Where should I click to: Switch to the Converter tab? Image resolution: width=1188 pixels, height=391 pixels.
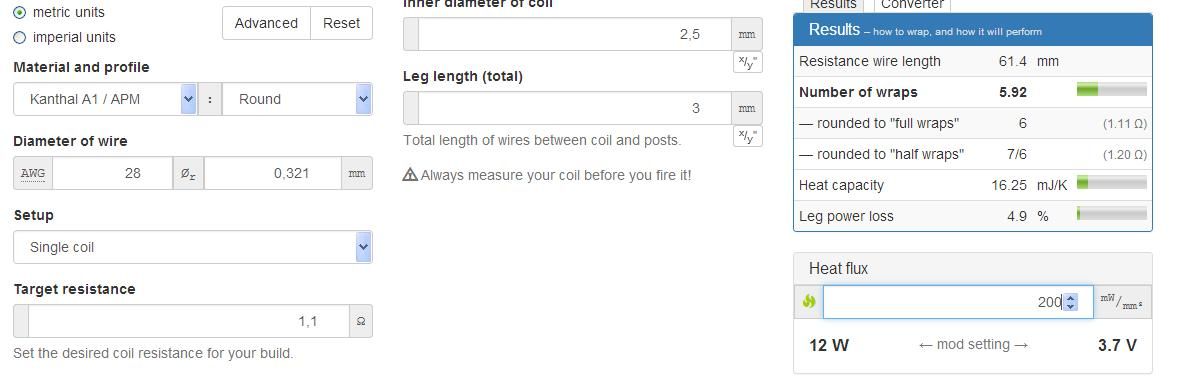[911, 5]
